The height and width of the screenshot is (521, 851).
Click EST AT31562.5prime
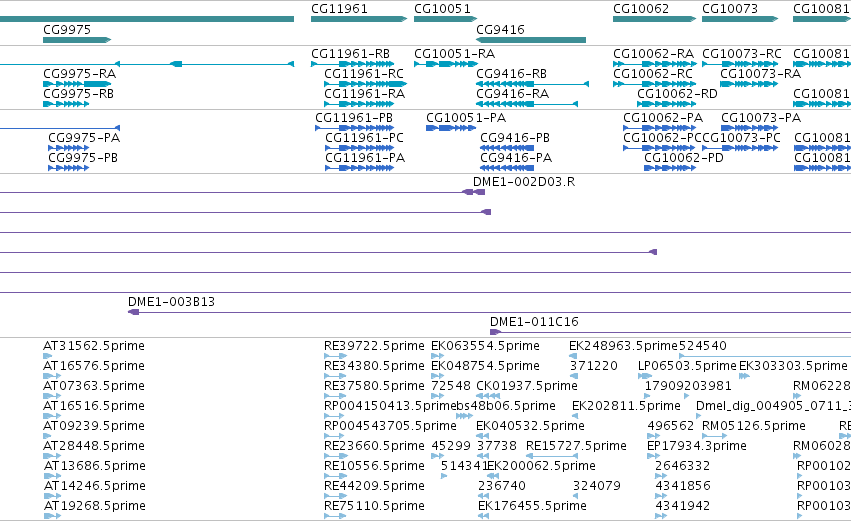coord(94,346)
